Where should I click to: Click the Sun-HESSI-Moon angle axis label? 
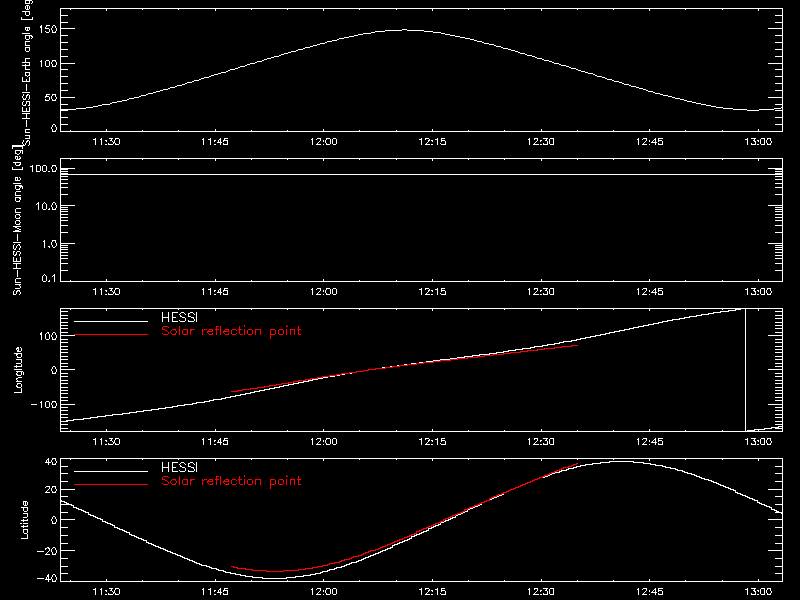point(17,220)
